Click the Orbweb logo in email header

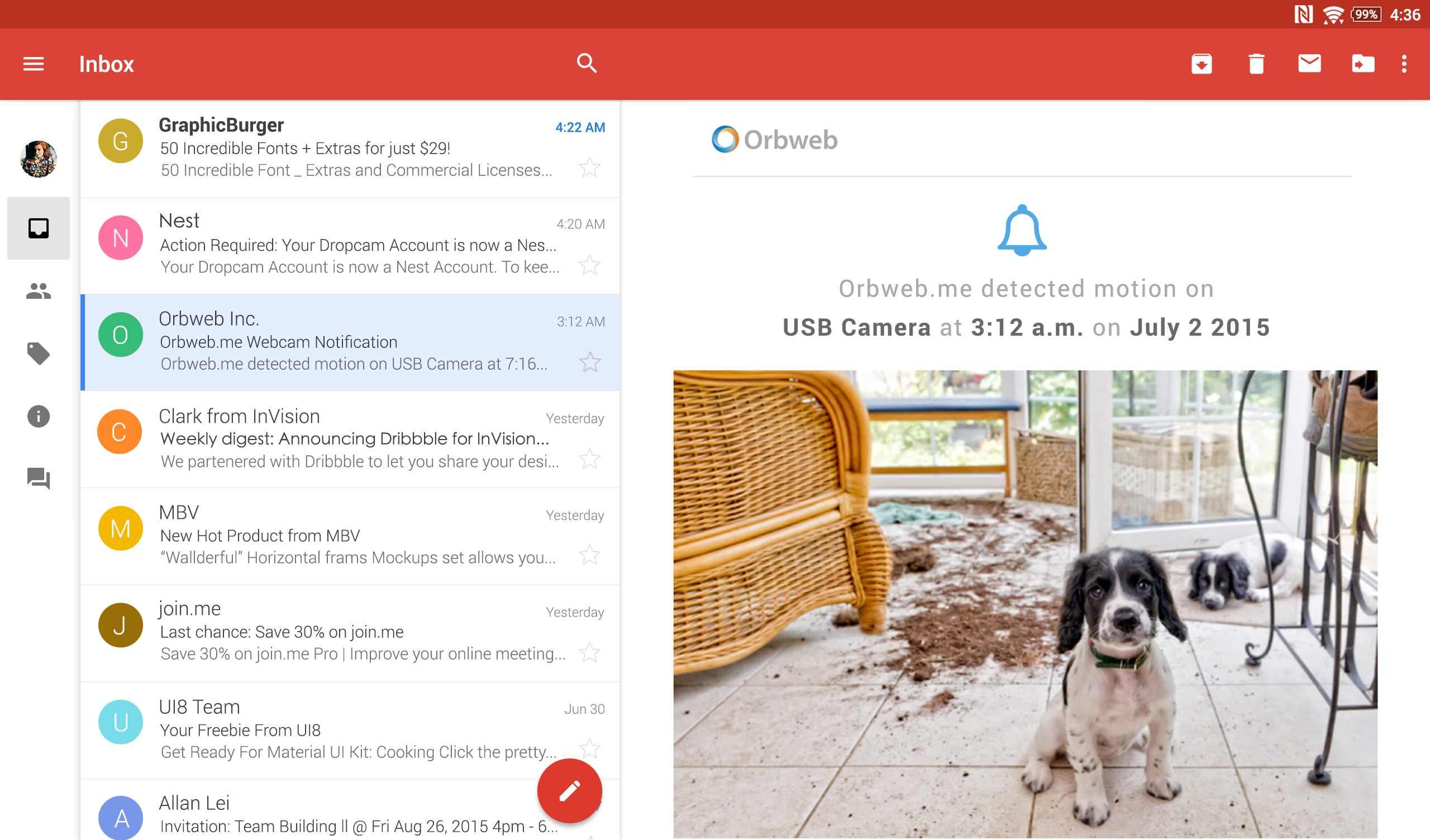click(775, 140)
